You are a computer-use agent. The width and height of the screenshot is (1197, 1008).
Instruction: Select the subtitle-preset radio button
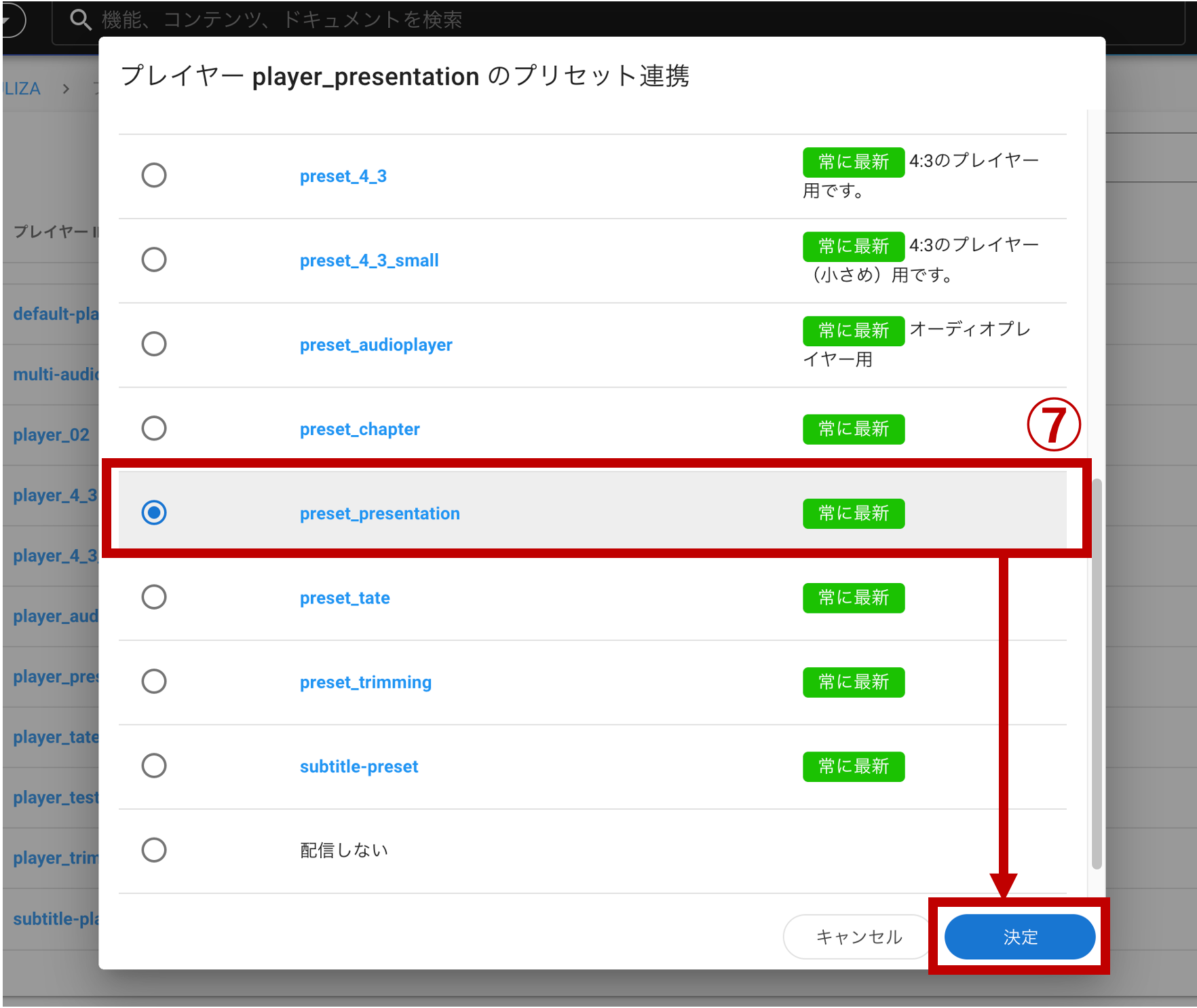pos(154,766)
